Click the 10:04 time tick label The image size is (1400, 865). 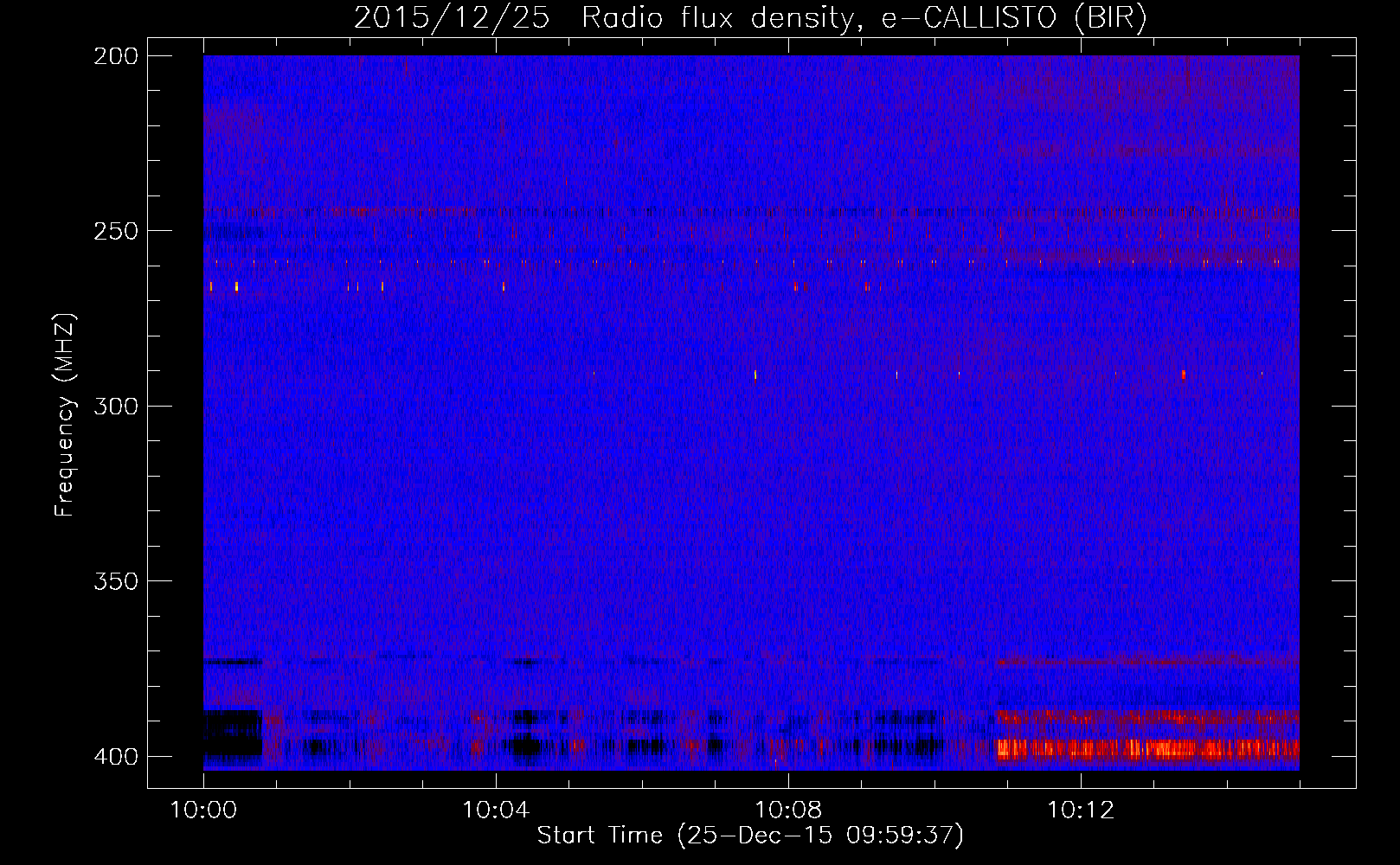496,811
